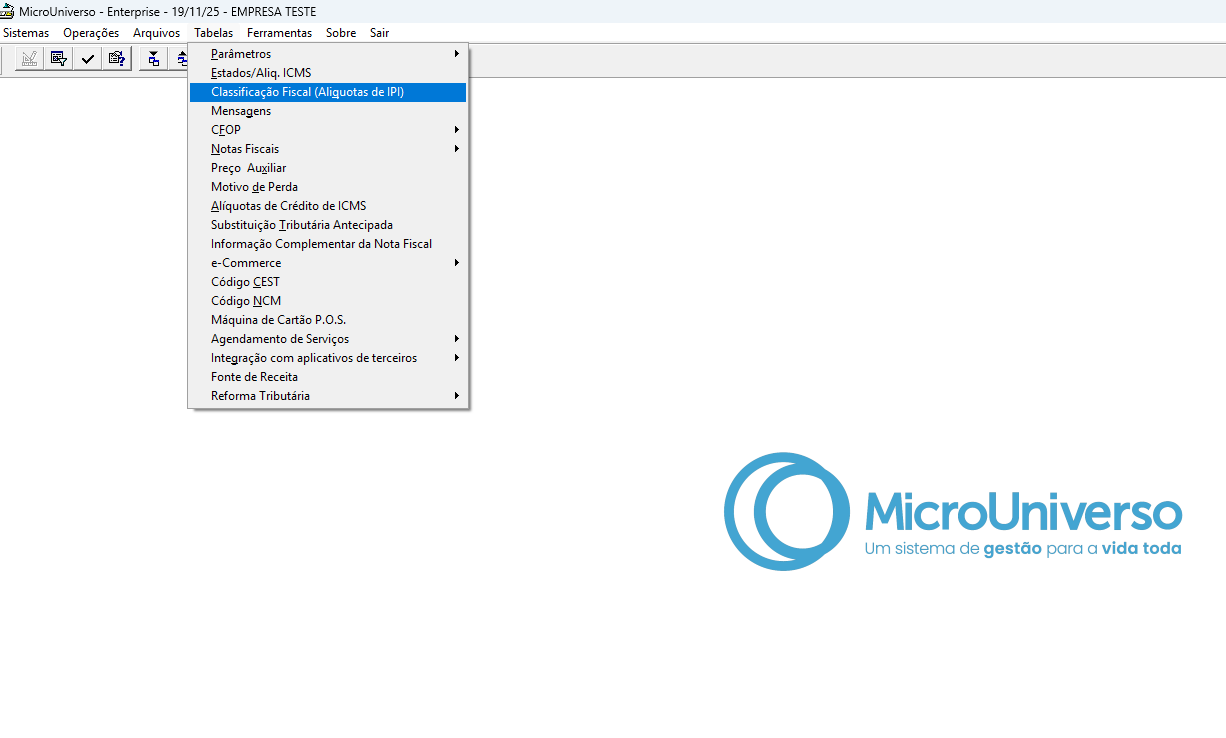Click the MicroUniverso title bar app icon
Screen dimensions: 1226x738
[8, 11]
